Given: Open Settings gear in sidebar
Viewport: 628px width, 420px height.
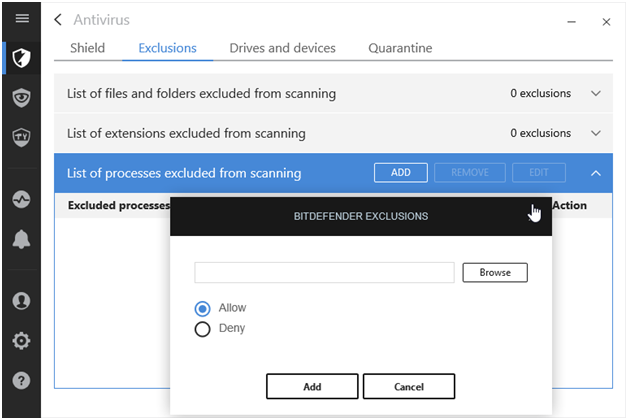Looking at the screenshot, I should click(21, 341).
